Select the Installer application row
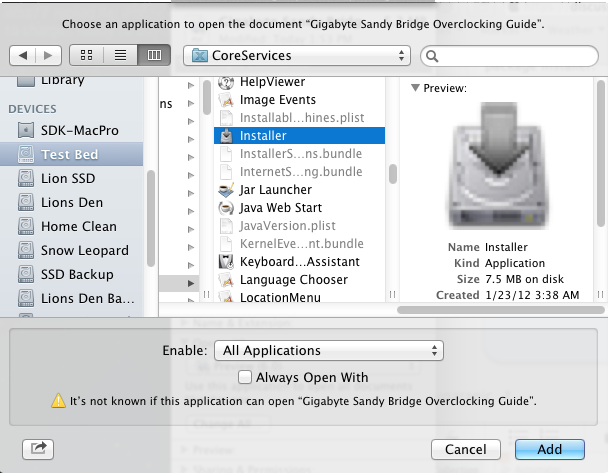Viewport: 608px width, 473px height. pos(299,136)
